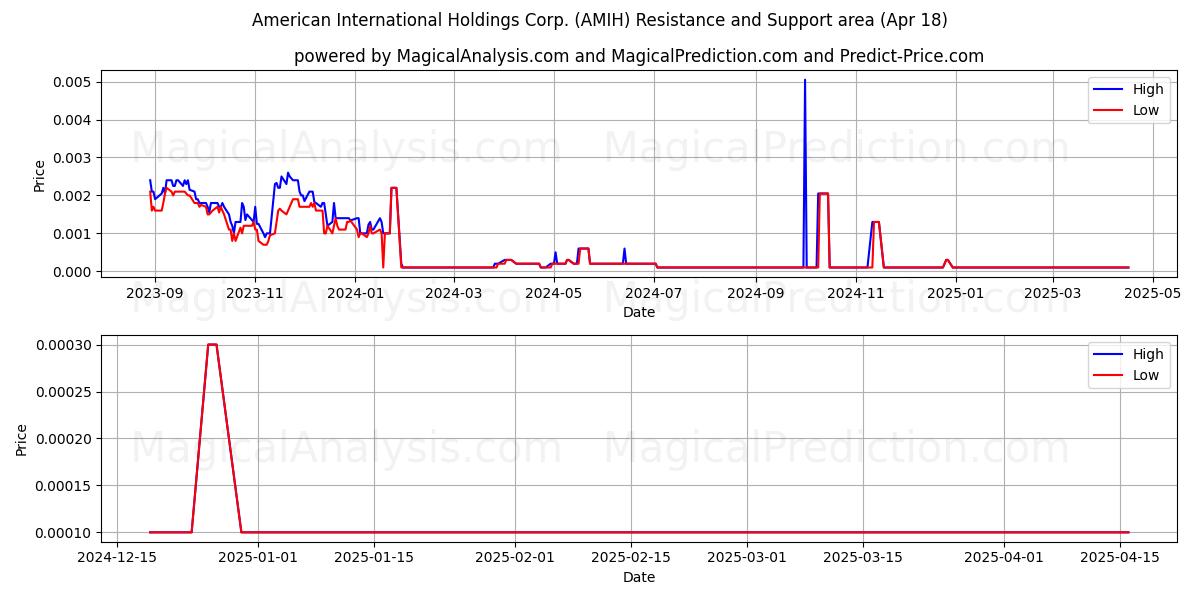Click the '2025-03-01' tick label

[747, 558]
